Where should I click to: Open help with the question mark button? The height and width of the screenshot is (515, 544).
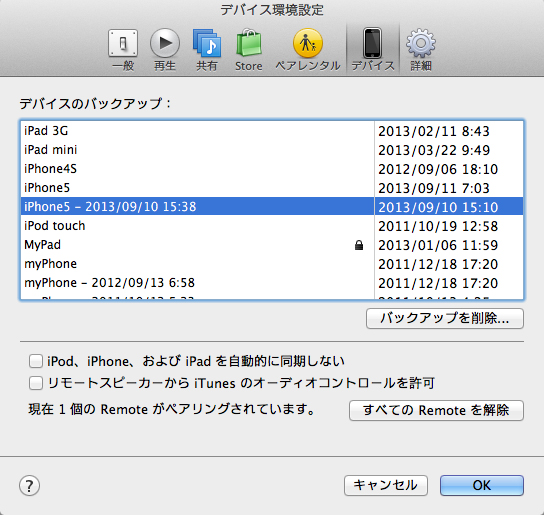click(29, 485)
